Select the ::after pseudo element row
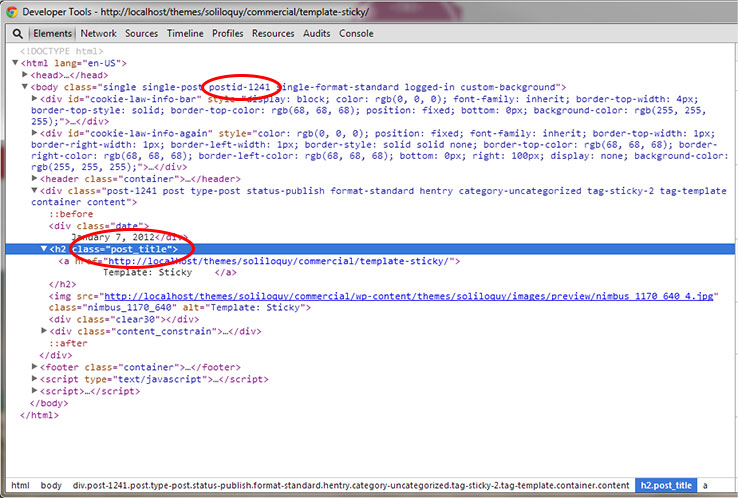The height and width of the screenshot is (498, 738). click(68, 343)
